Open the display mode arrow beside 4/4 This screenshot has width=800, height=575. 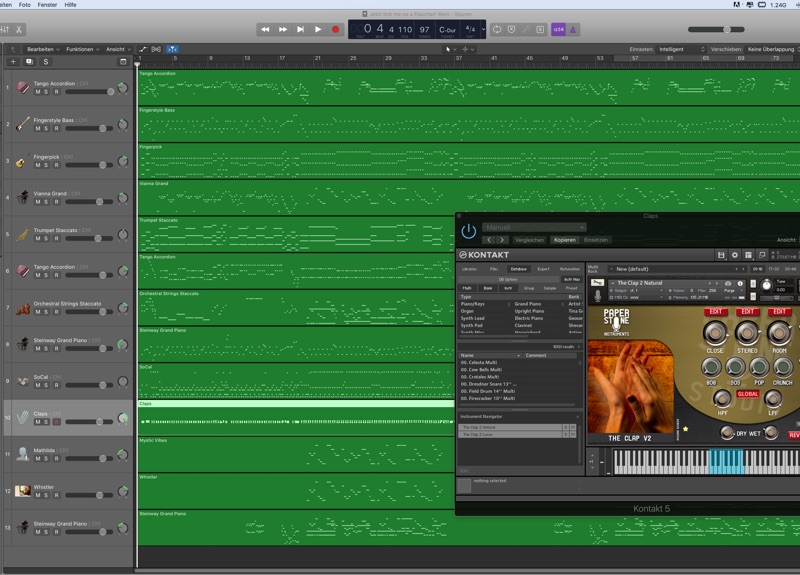point(483,30)
